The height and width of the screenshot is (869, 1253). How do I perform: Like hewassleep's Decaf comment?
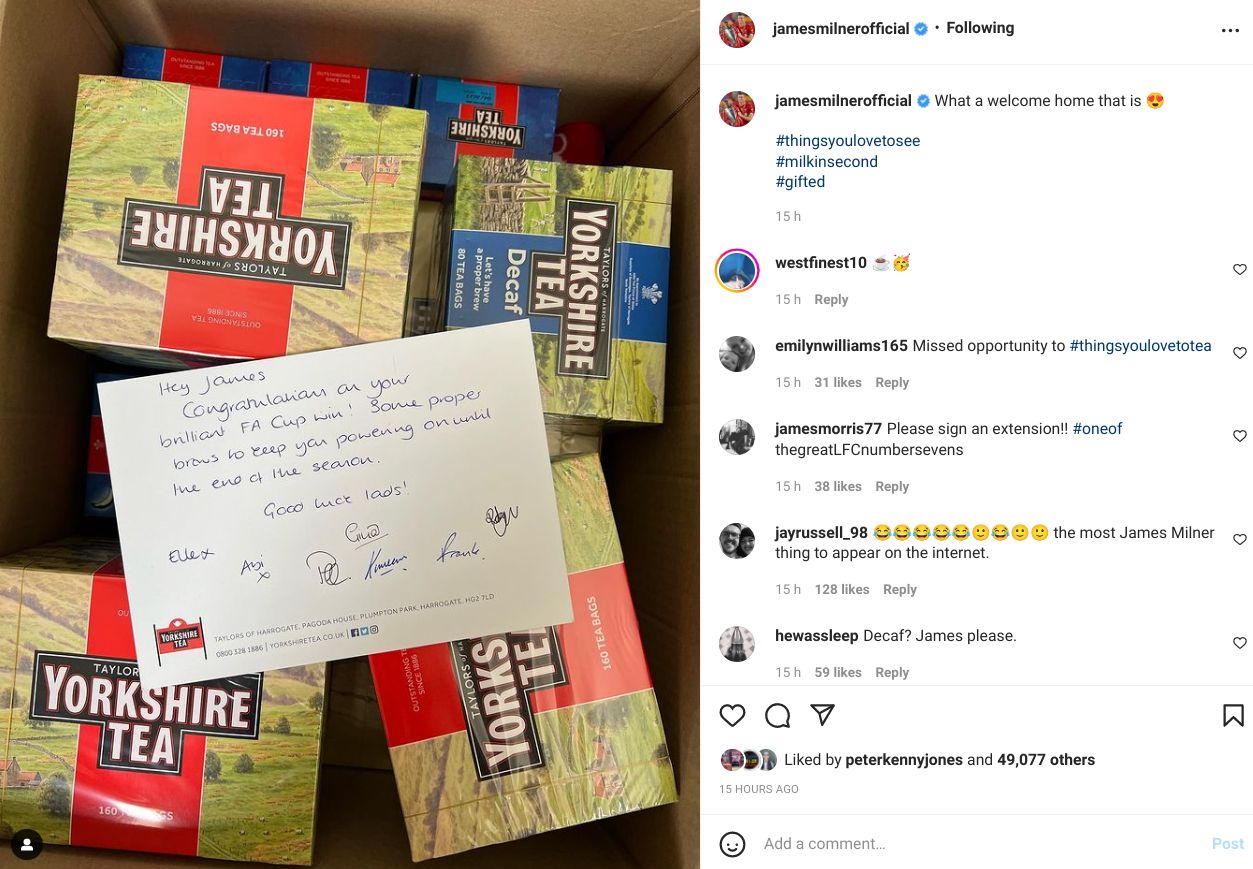(x=1240, y=643)
